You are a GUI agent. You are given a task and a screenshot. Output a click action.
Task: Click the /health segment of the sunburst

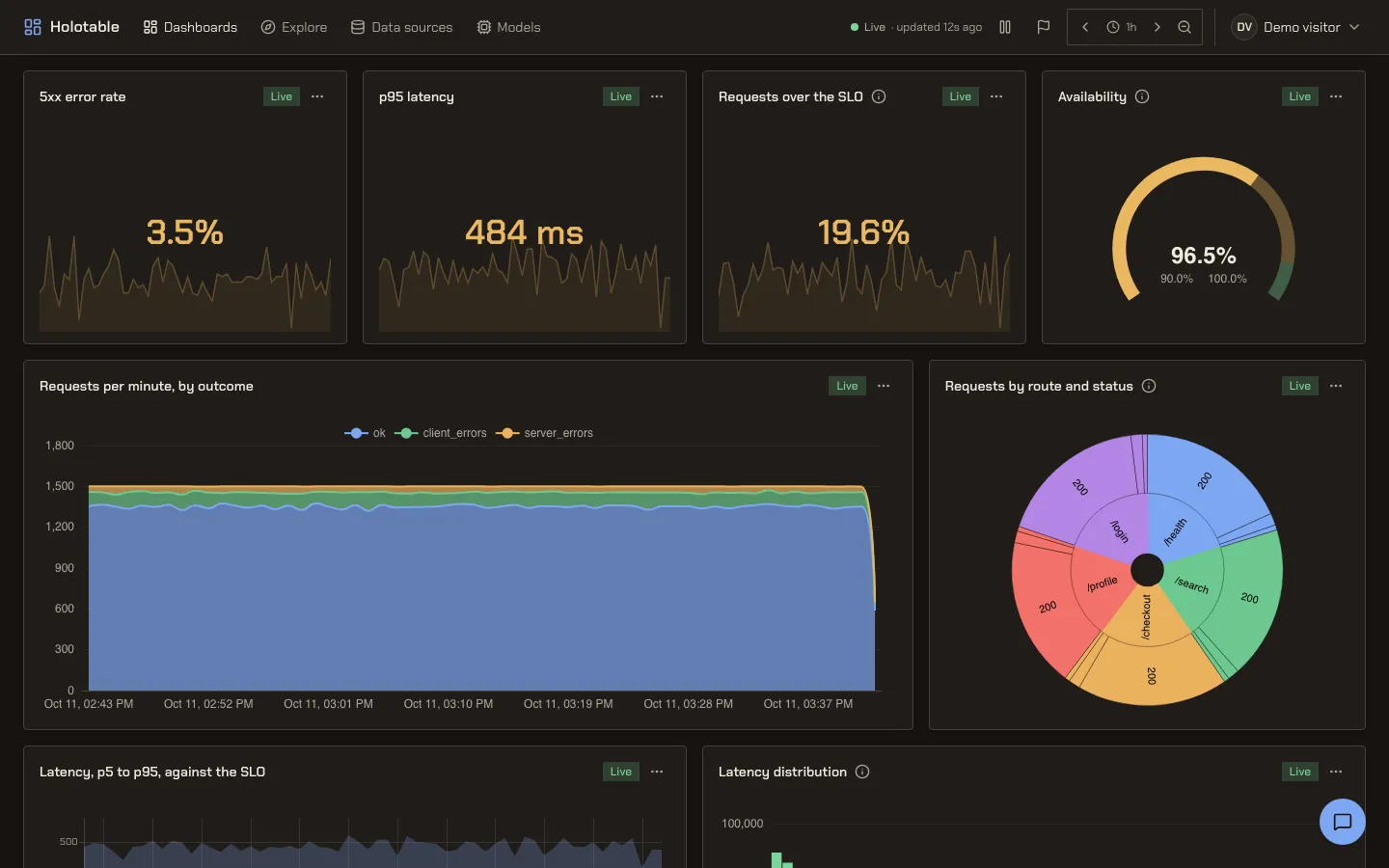[1175, 531]
